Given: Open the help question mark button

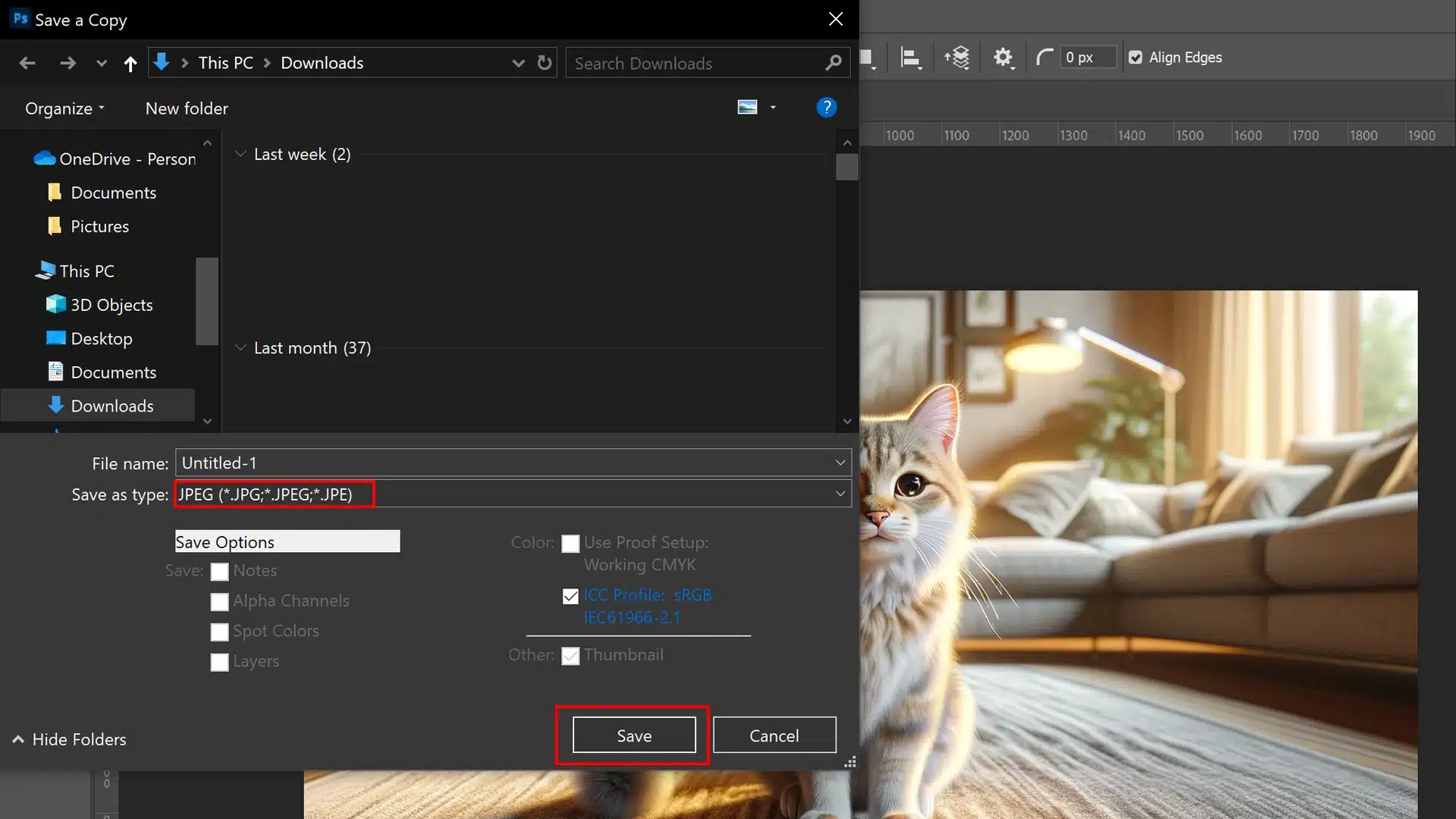Looking at the screenshot, I should [827, 108].
